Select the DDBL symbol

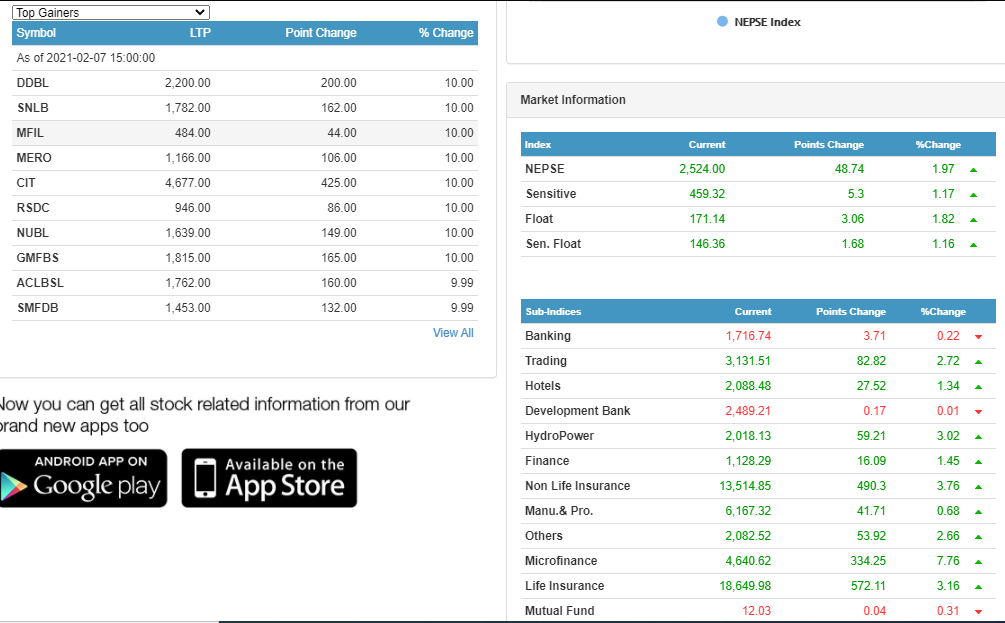33,83
